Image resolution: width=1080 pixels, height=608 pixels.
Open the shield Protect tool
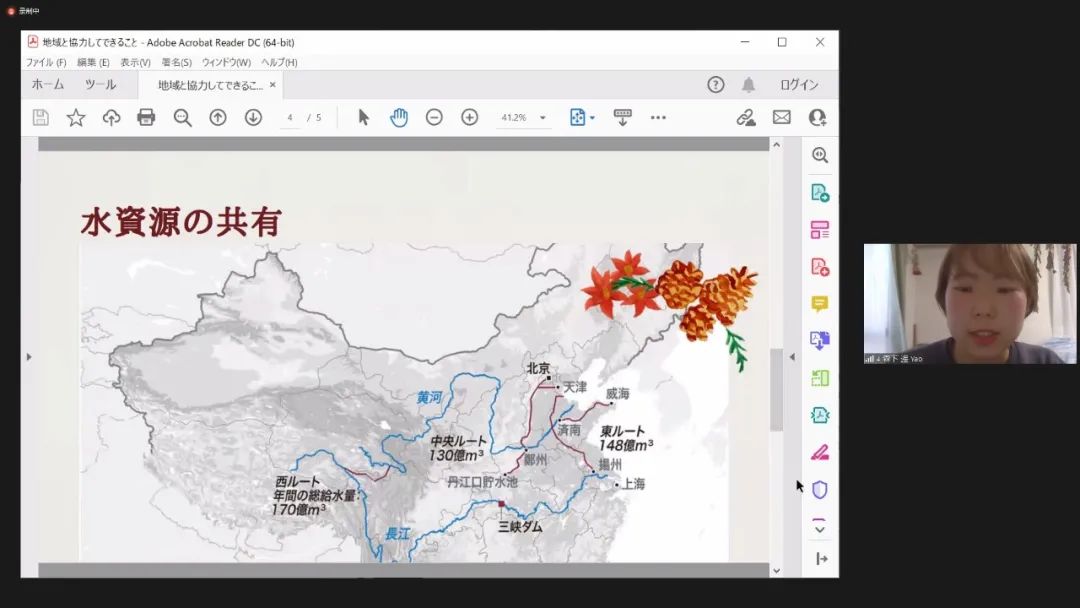pyautogui.click(x=819, y=489)
